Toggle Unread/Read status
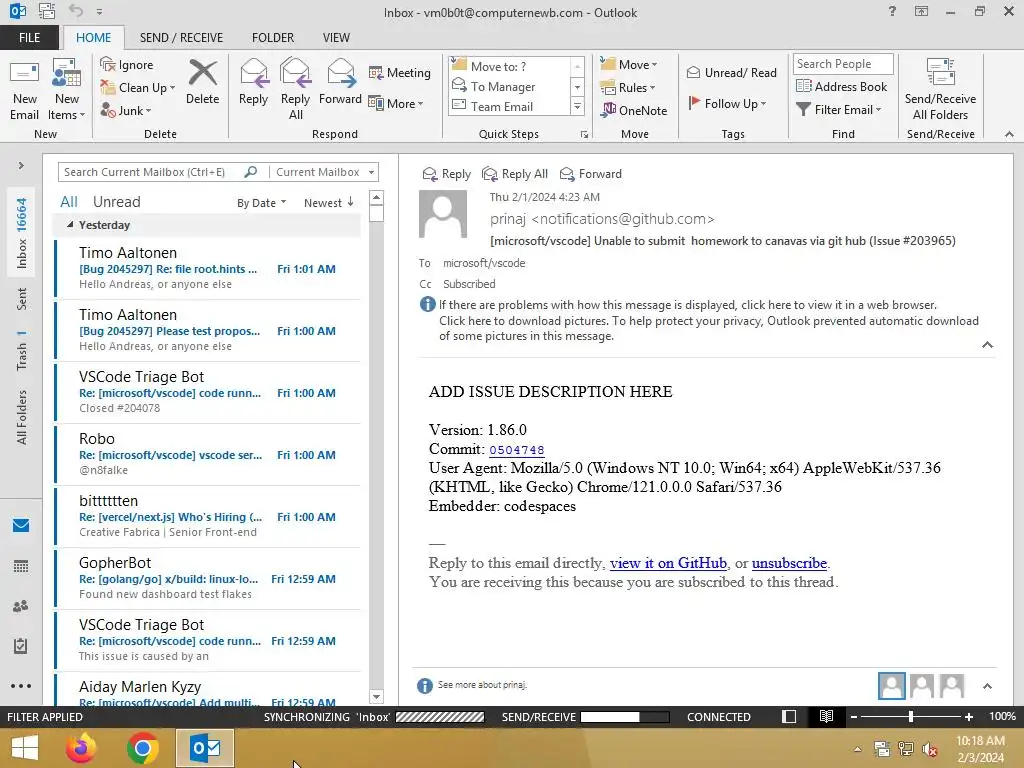The height and width of the screenshot is (768, 1024). pyautogui.click(x=731, y=72)
